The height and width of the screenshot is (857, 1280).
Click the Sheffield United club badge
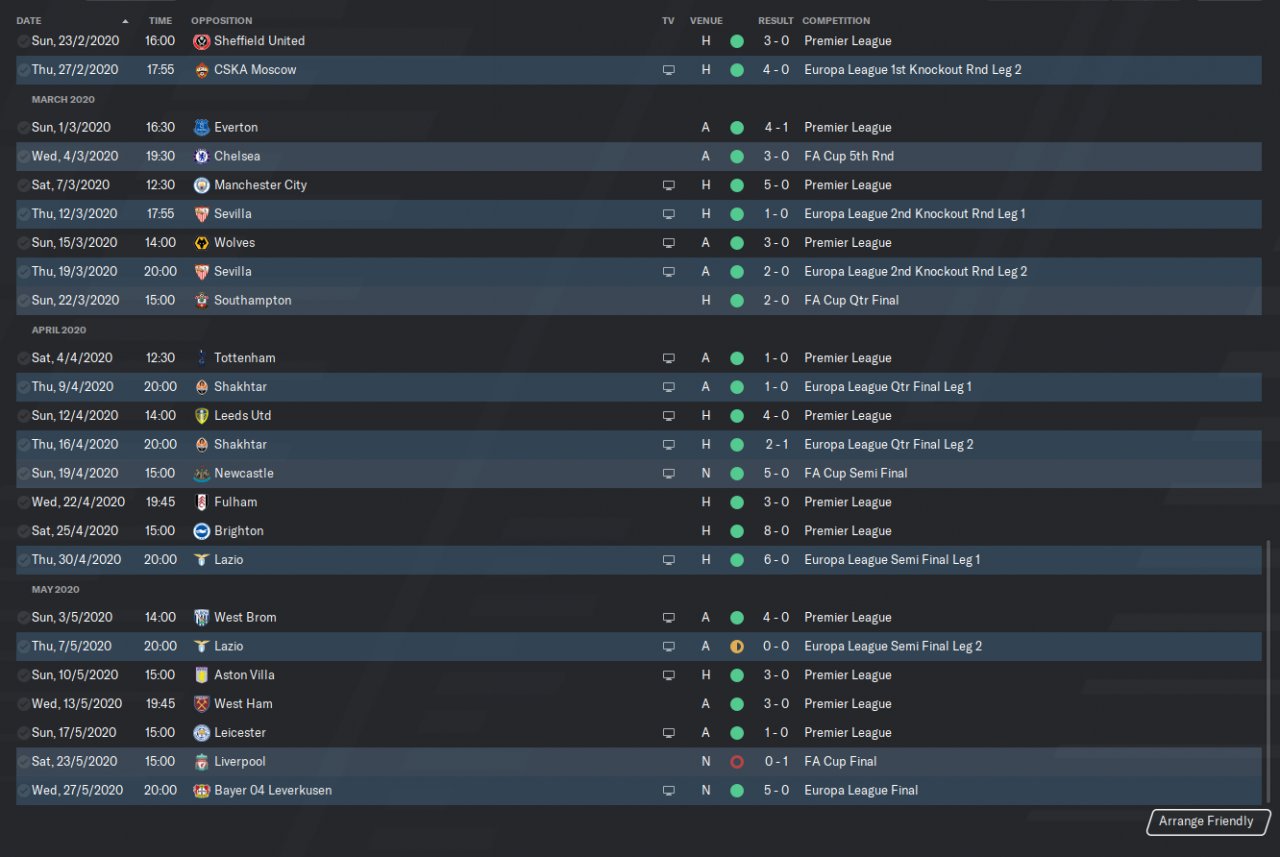point(201,41)
